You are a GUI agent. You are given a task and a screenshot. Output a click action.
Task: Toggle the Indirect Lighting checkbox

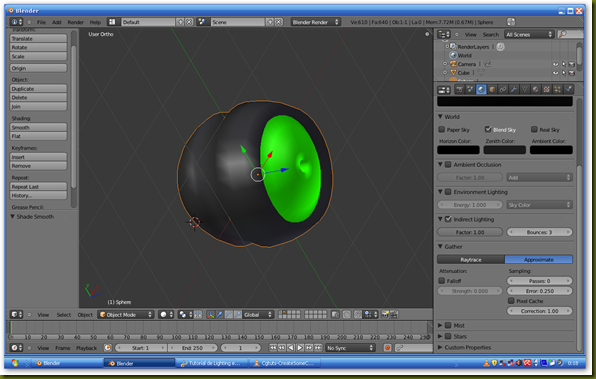449,219
